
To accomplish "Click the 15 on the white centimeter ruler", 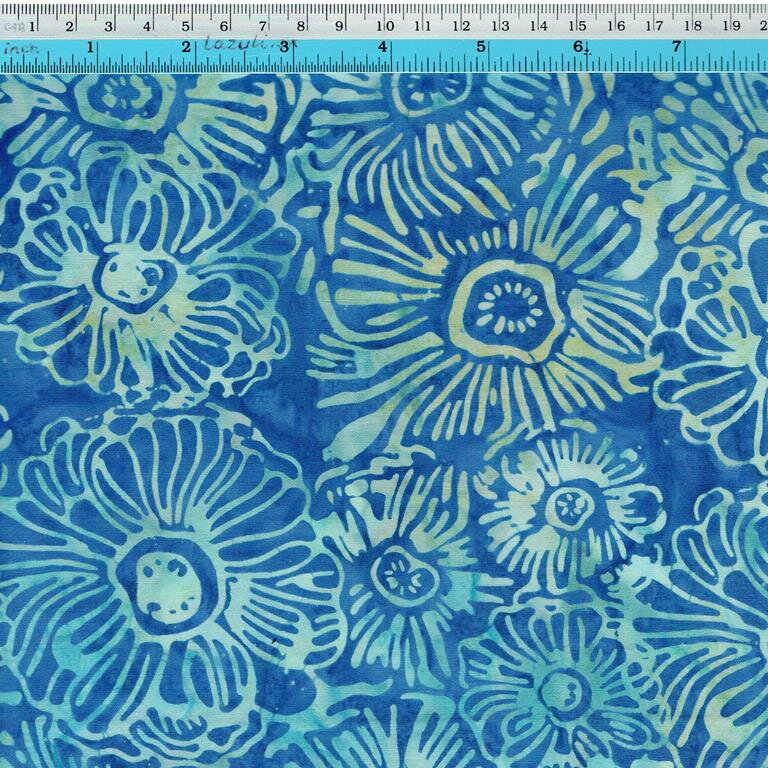I will 578,26.
